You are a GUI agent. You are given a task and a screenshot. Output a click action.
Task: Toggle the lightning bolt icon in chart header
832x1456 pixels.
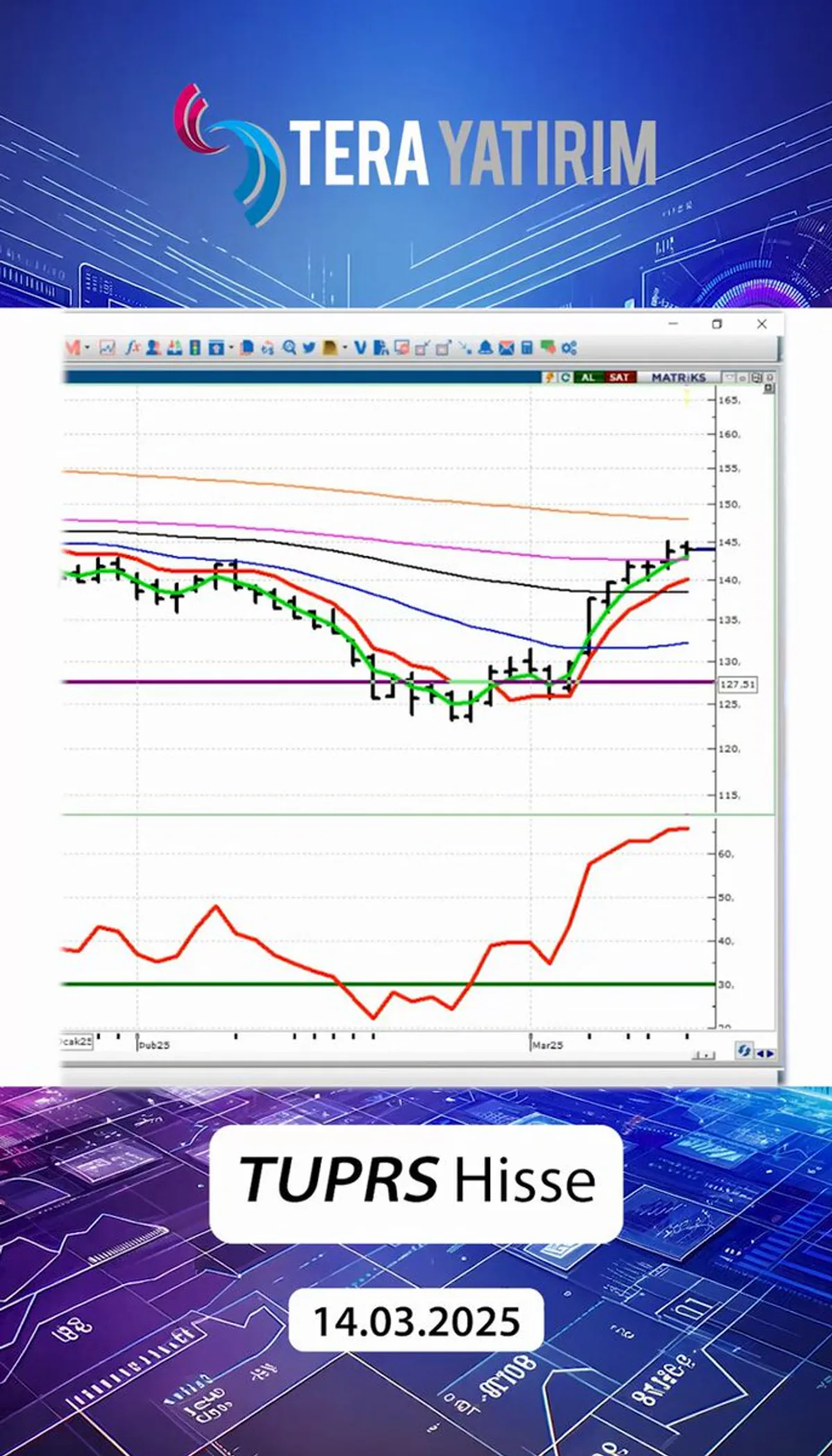550,377
